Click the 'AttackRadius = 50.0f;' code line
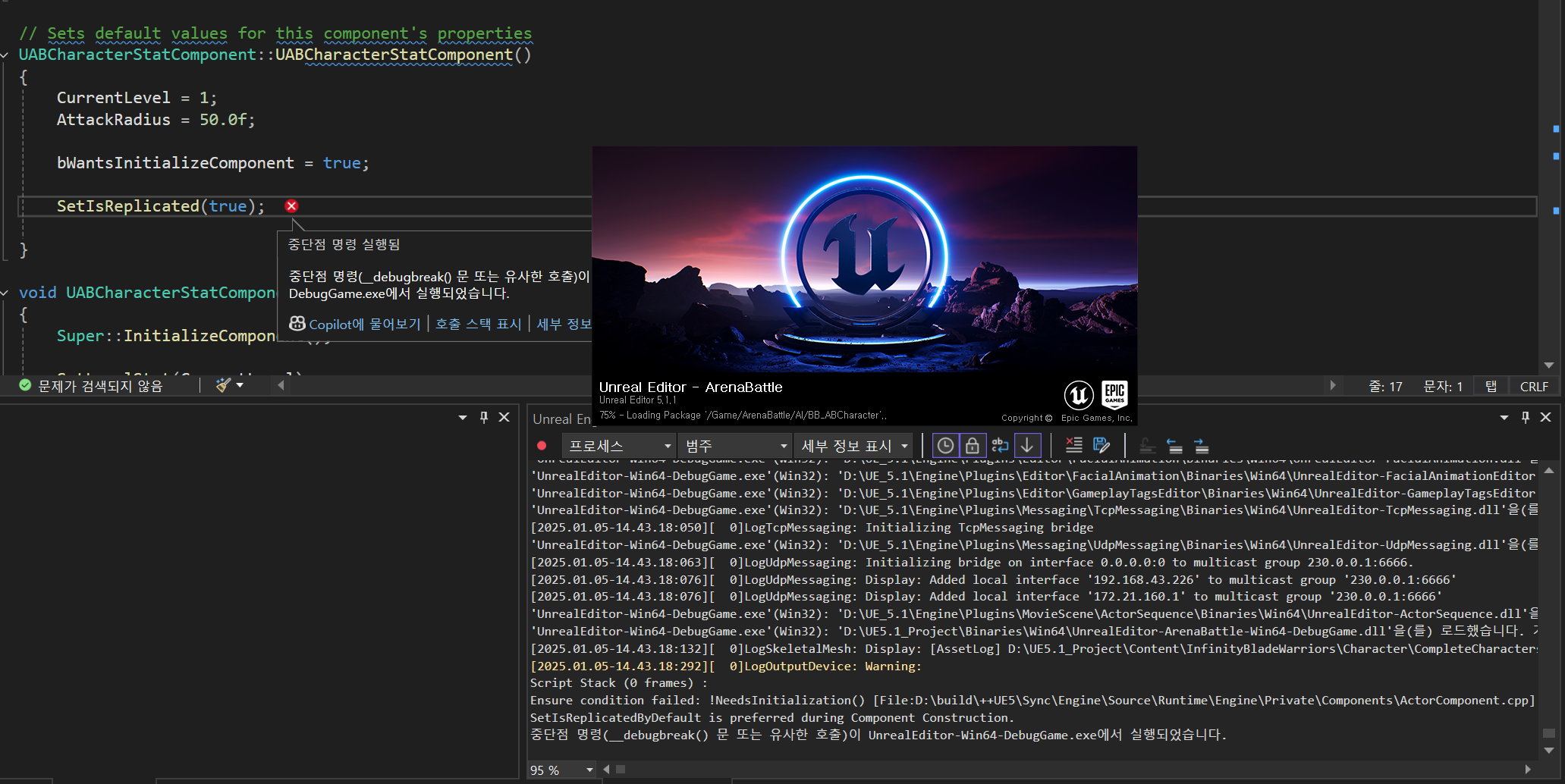 coord(156,120)
